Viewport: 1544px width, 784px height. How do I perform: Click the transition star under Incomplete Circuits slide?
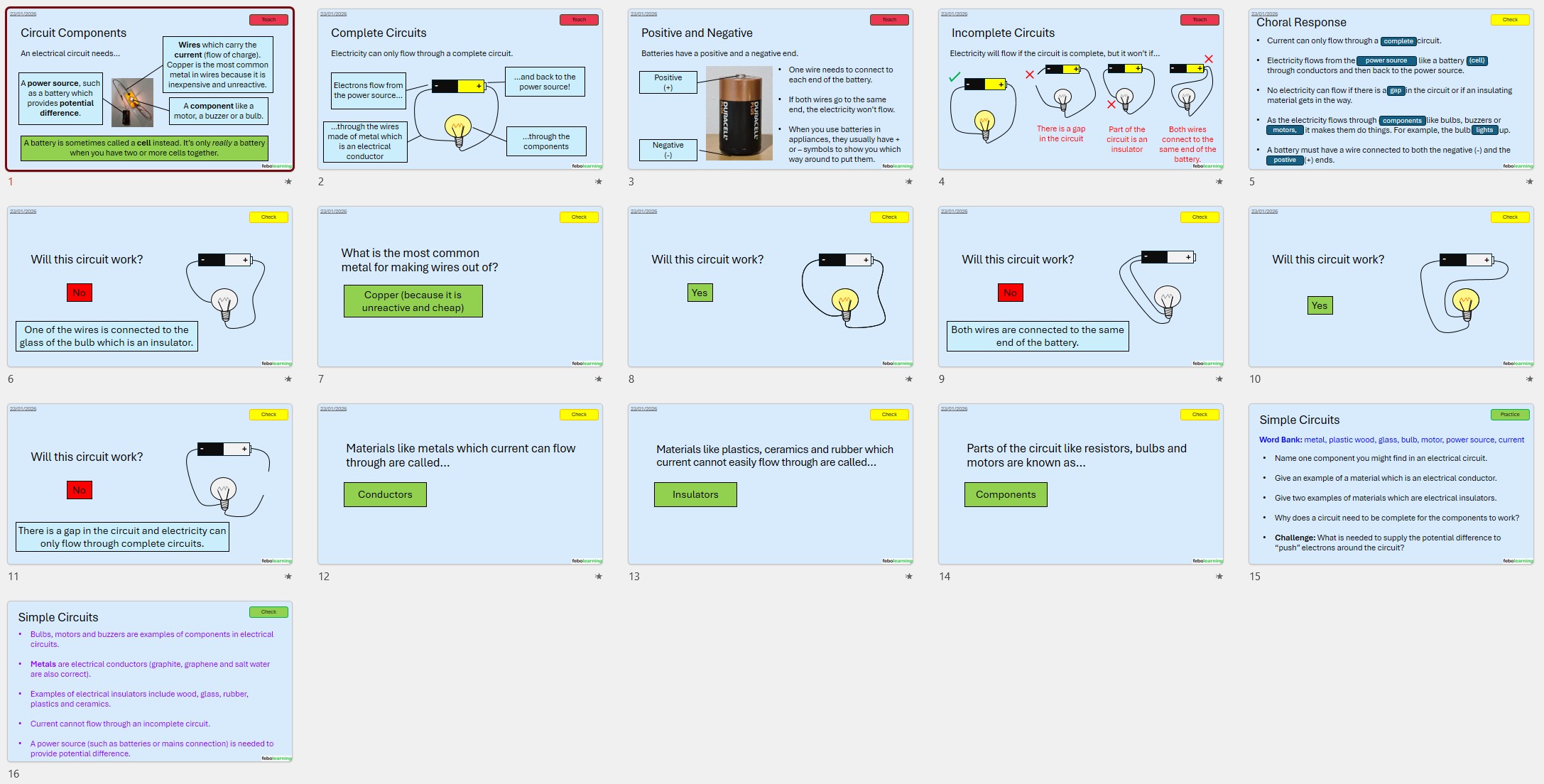click(1219, 182)
